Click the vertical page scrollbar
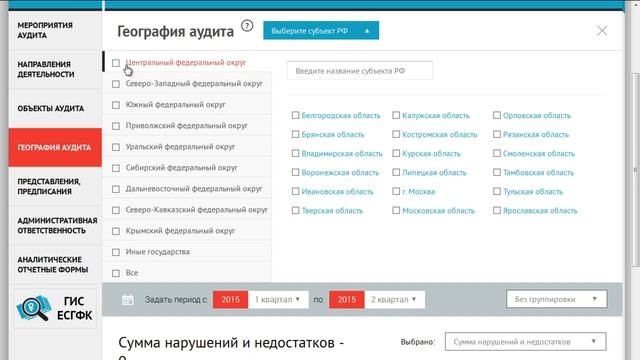The width and height of the screenshot is (640, 360). (635, 169)
